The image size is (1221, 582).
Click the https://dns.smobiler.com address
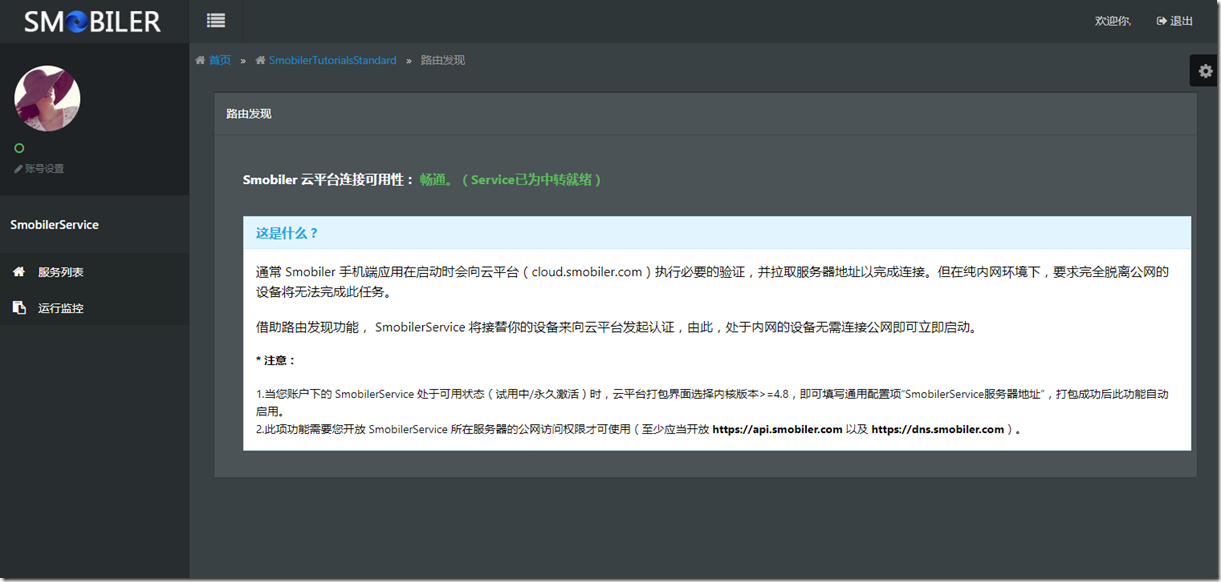click(937, 429)
